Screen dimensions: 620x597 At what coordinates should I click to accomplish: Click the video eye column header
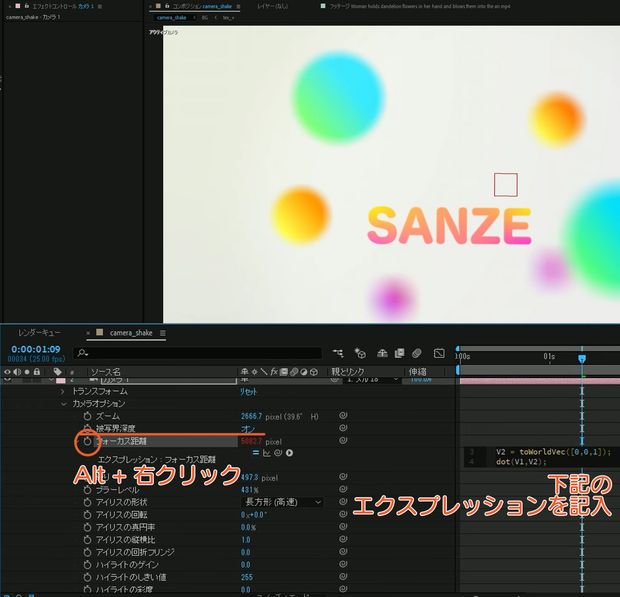tap(7, 372)
